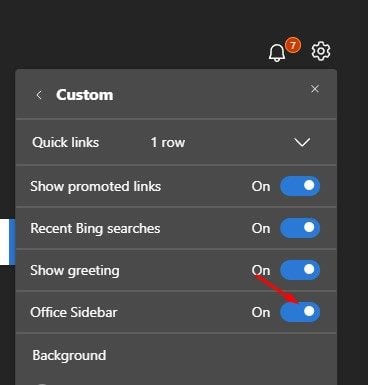Click the Quick links label

click(x=66, y=143)
